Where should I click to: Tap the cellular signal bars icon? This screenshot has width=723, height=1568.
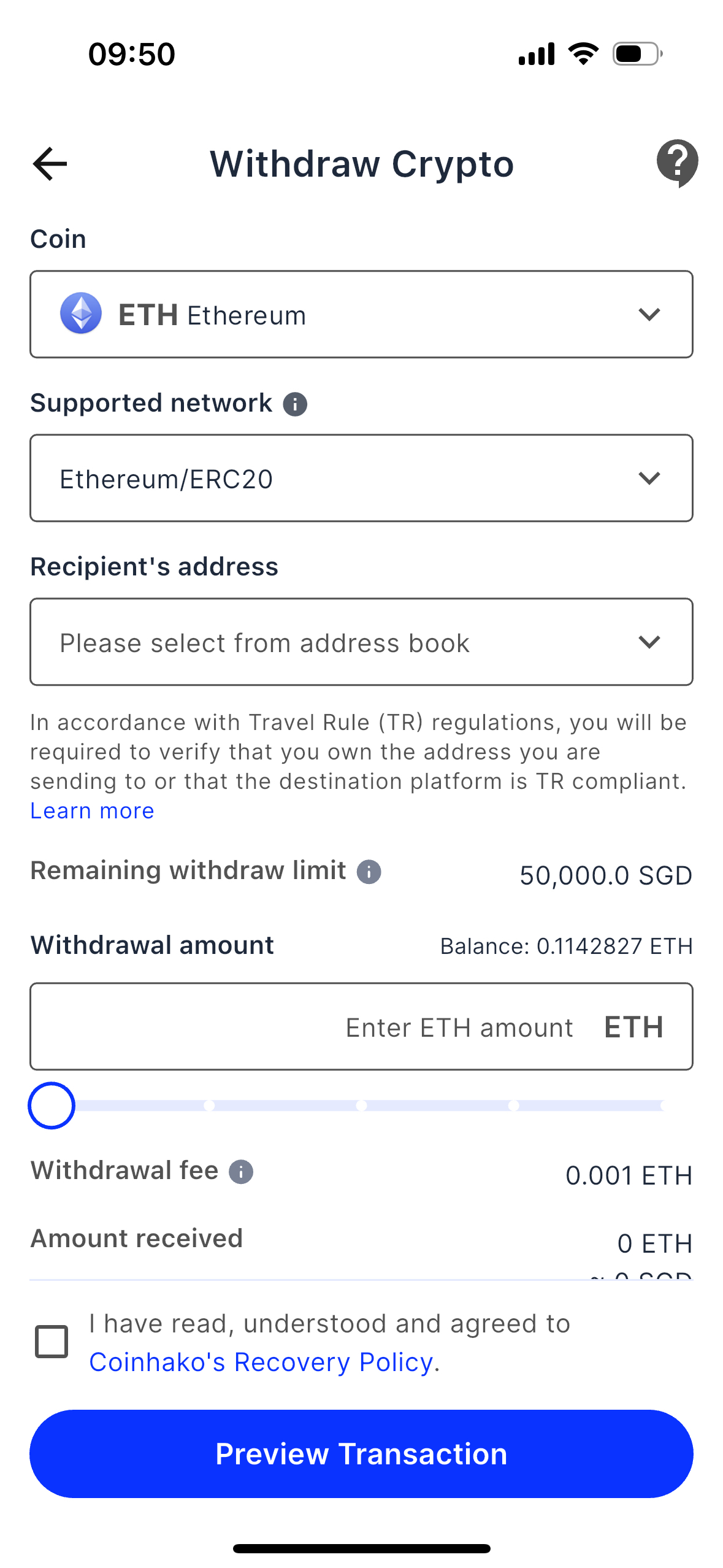[537, 53]
